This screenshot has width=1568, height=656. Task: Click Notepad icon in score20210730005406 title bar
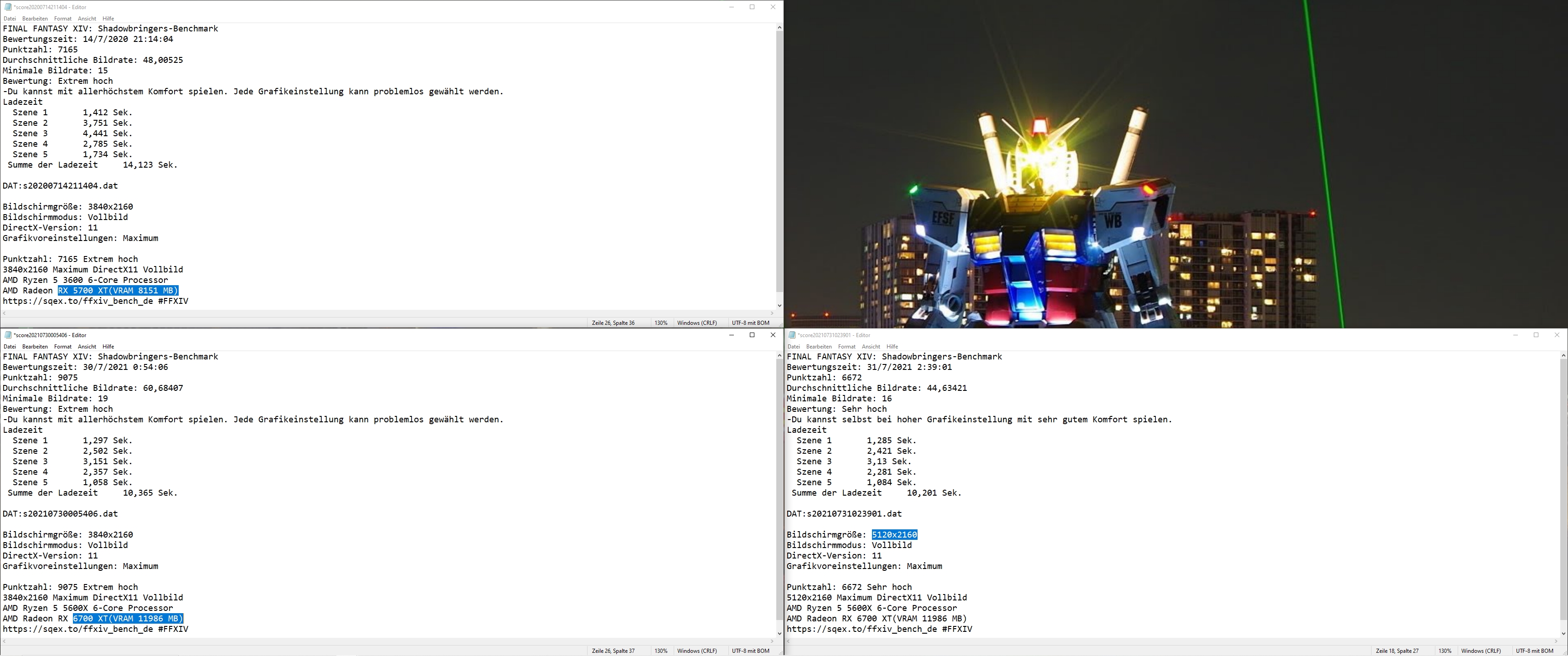point(8,335)
